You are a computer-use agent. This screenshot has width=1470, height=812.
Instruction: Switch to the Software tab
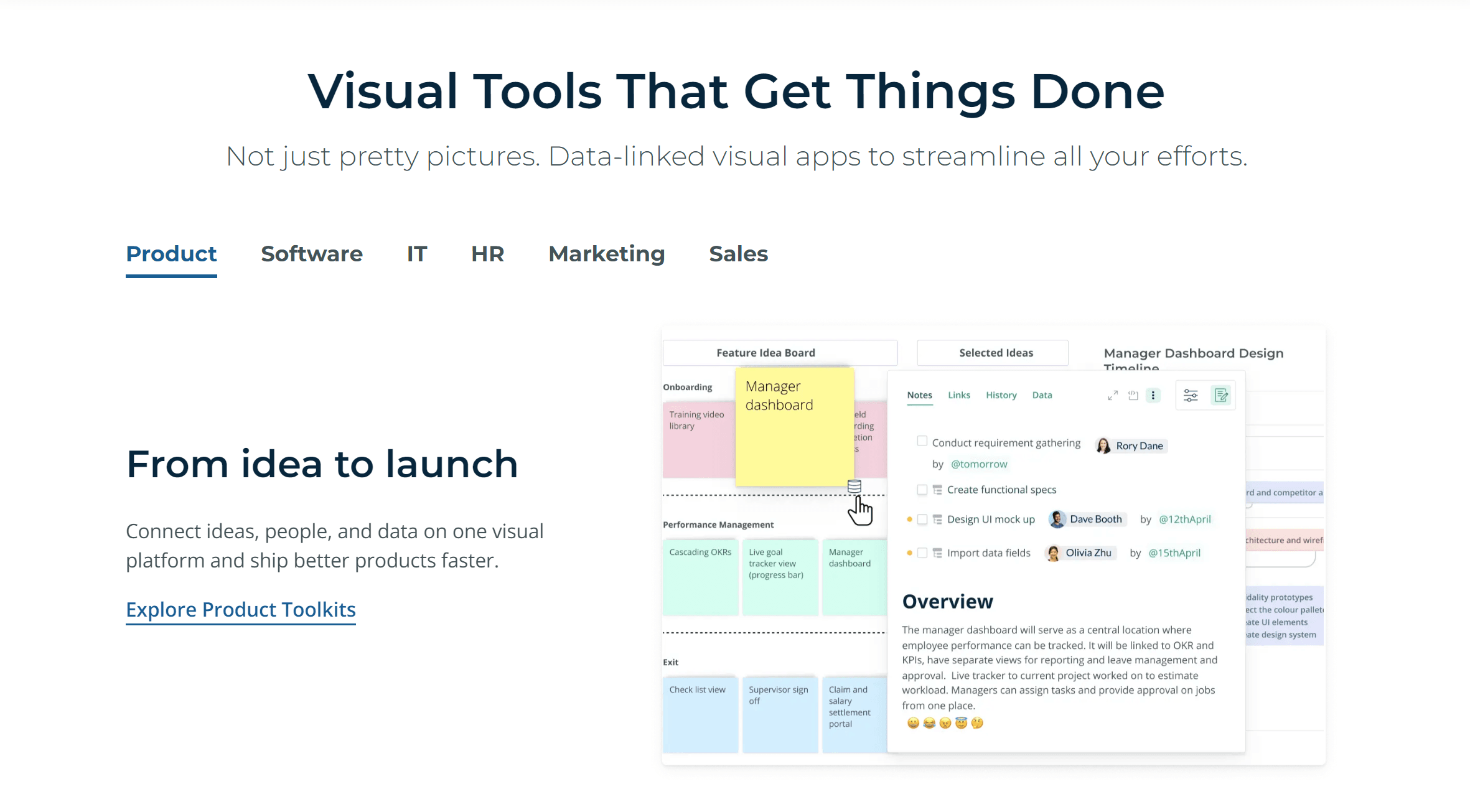[x=311, y=254]
